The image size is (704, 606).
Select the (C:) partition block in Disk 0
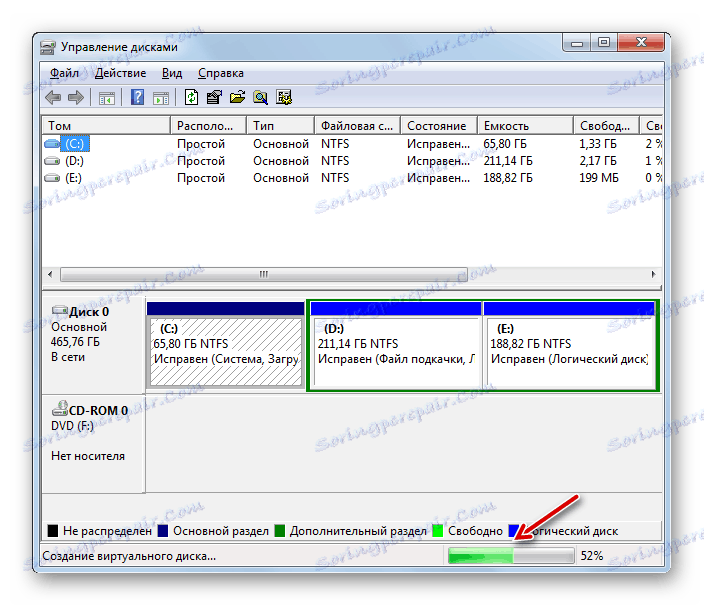[225, 345]
